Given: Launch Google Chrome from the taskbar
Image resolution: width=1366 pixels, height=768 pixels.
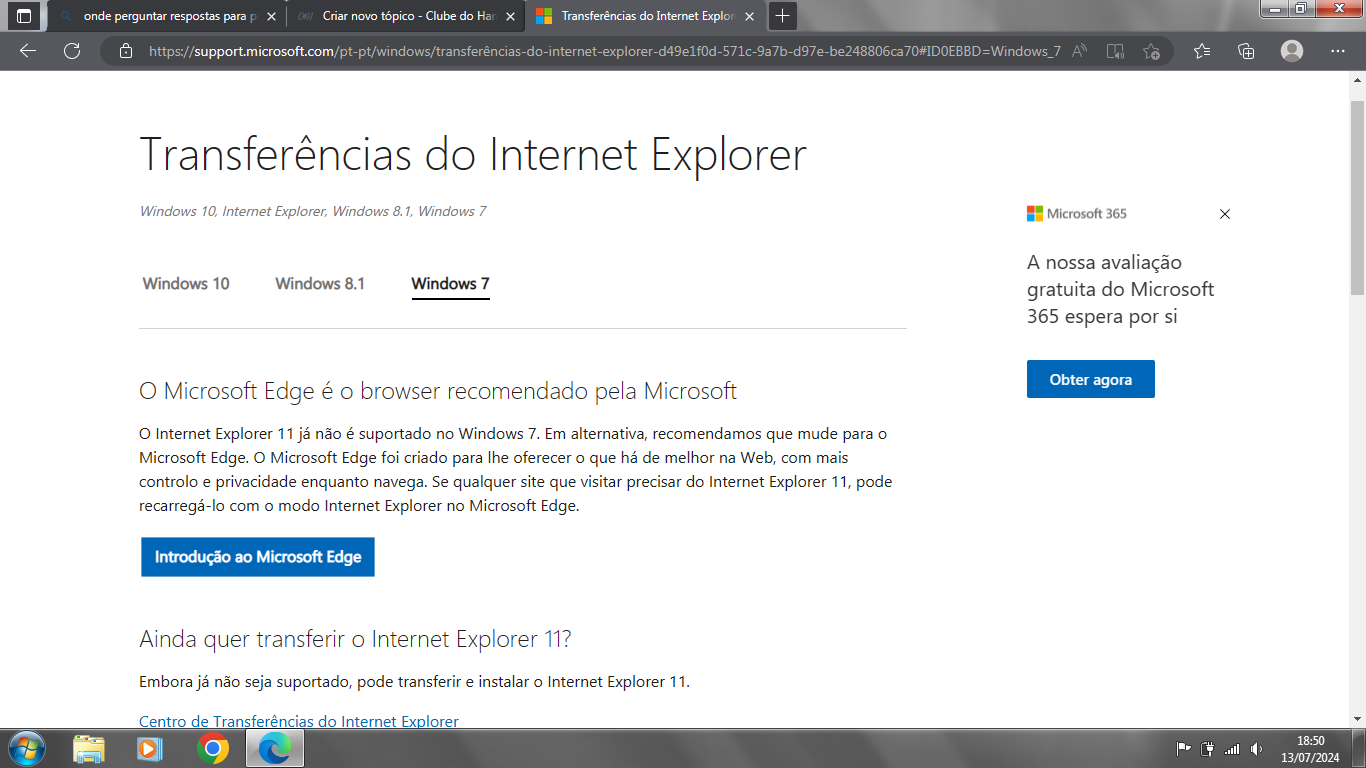Looking at the screenshot, I should [x=212, y=748].
